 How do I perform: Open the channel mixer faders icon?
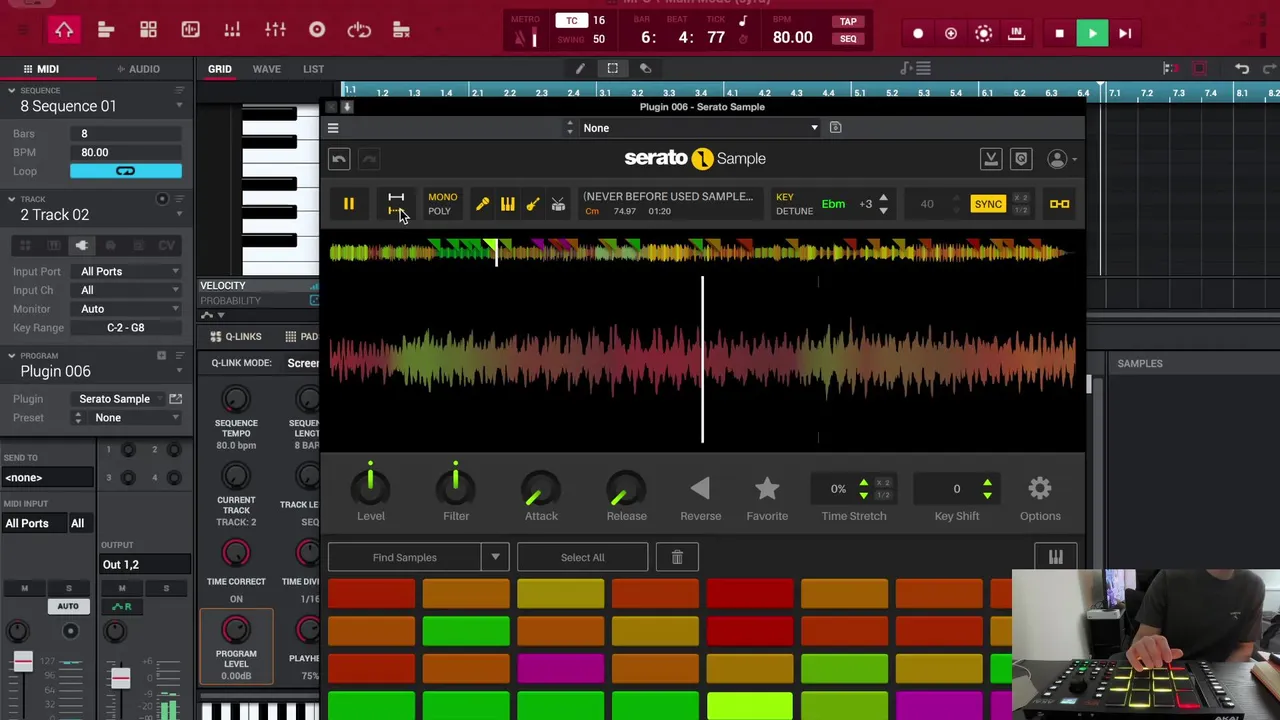[275, 30]
